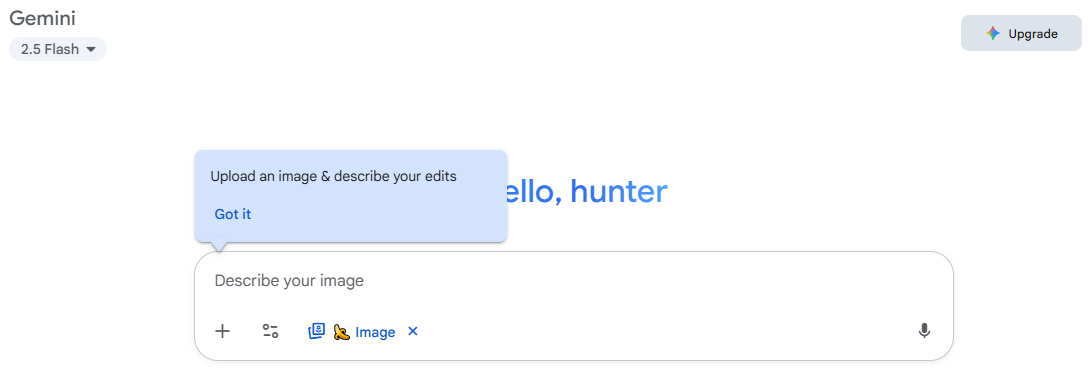Click empty space right of Image chip

[x=660, y=332]
